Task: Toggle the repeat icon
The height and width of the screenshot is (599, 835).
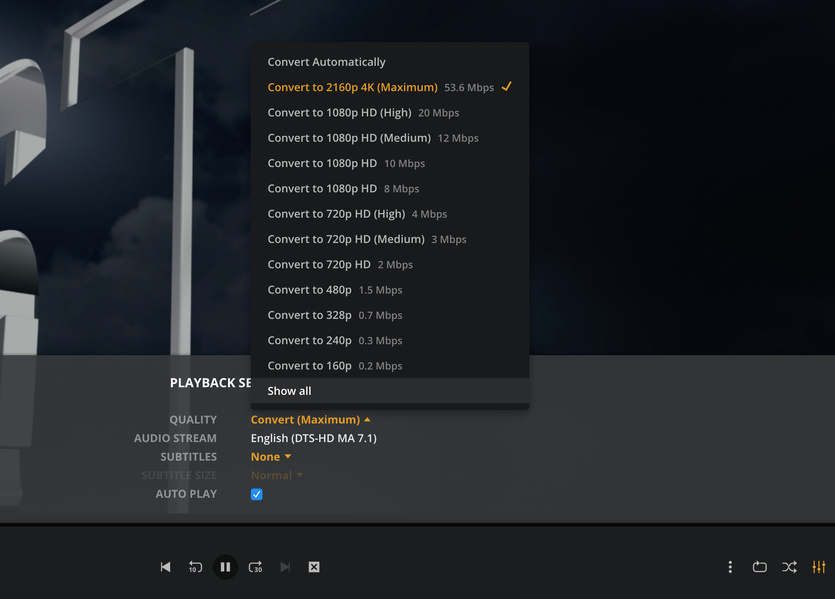Action: click(760, 567)
